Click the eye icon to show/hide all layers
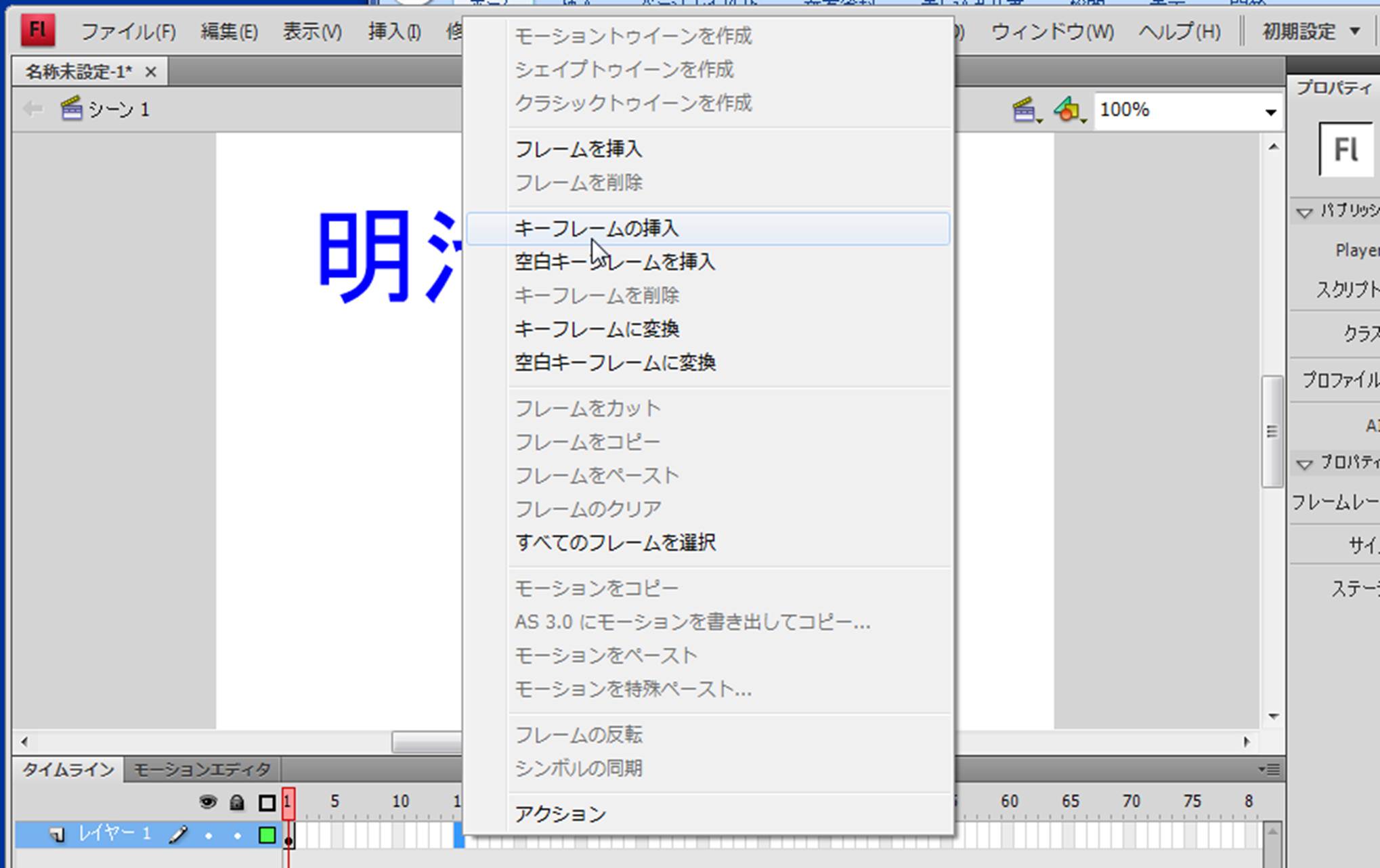This screenshot has height=868, width=1380. click(x=208, y=803)
